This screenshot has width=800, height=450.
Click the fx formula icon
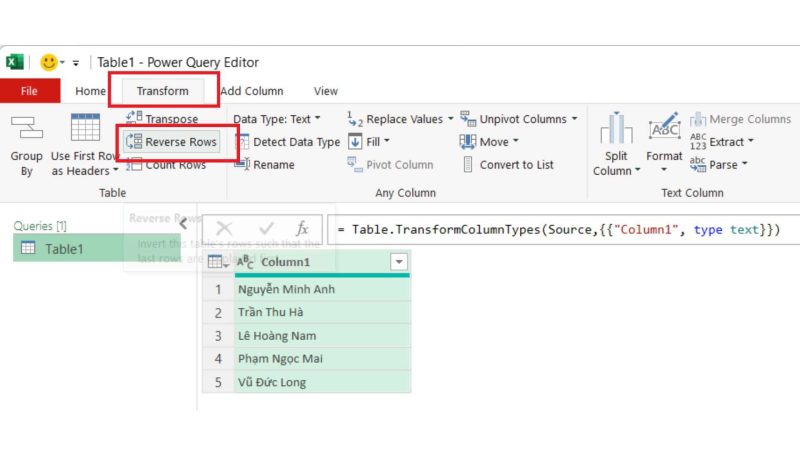point(303,228)
